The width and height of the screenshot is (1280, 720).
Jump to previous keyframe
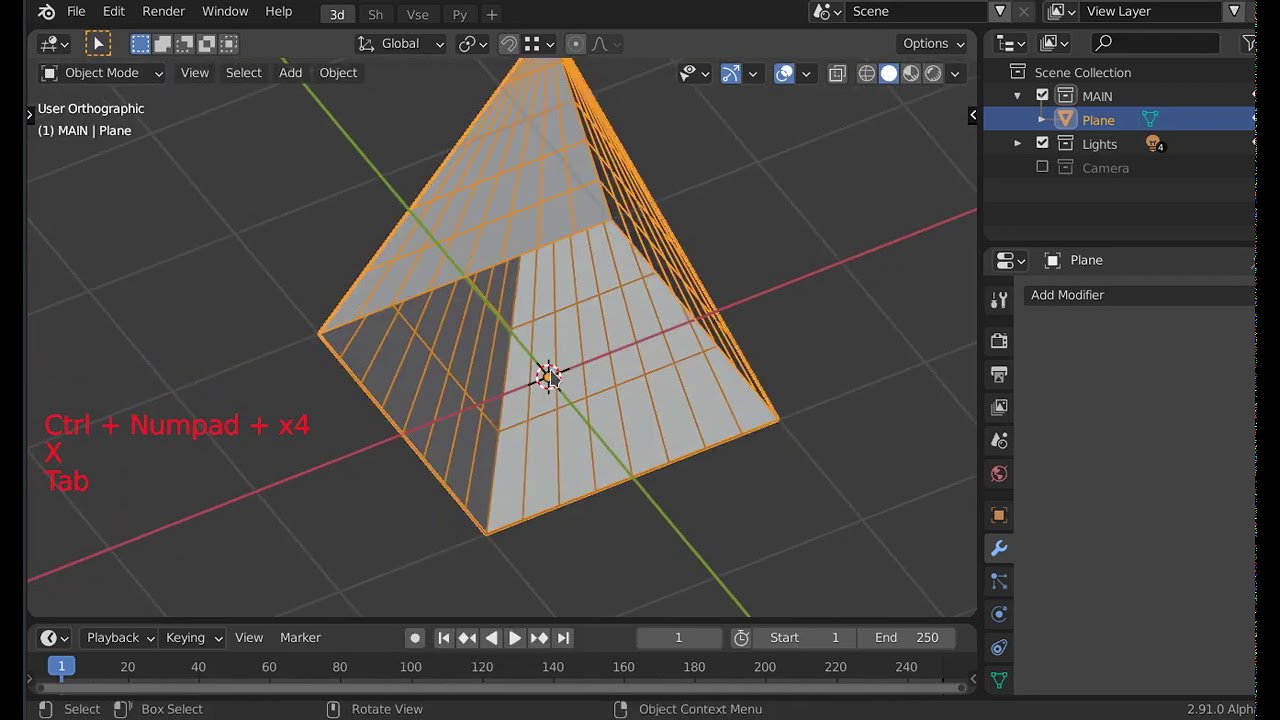[467, 638]
